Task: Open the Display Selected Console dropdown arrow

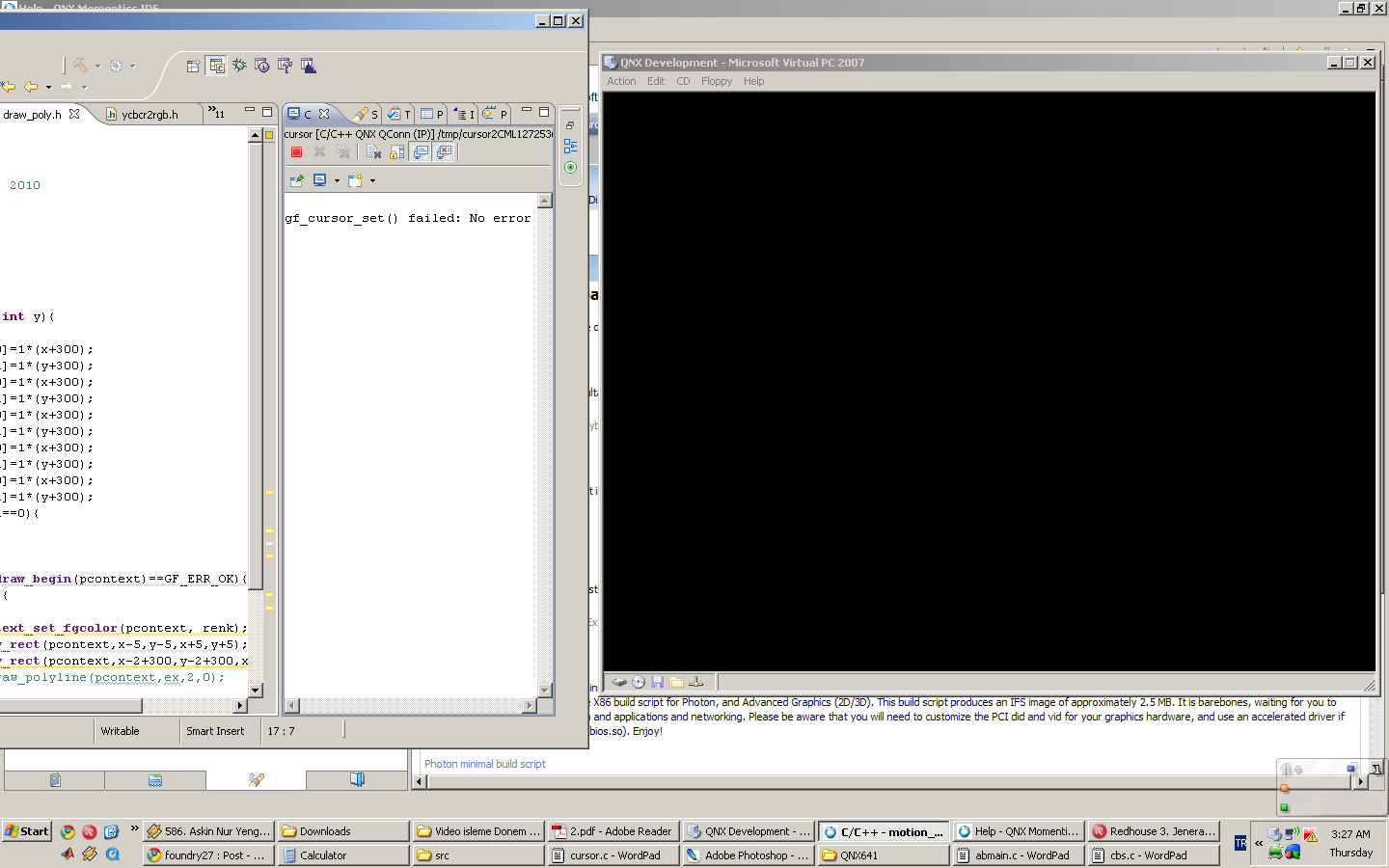Action: (337, 180)
